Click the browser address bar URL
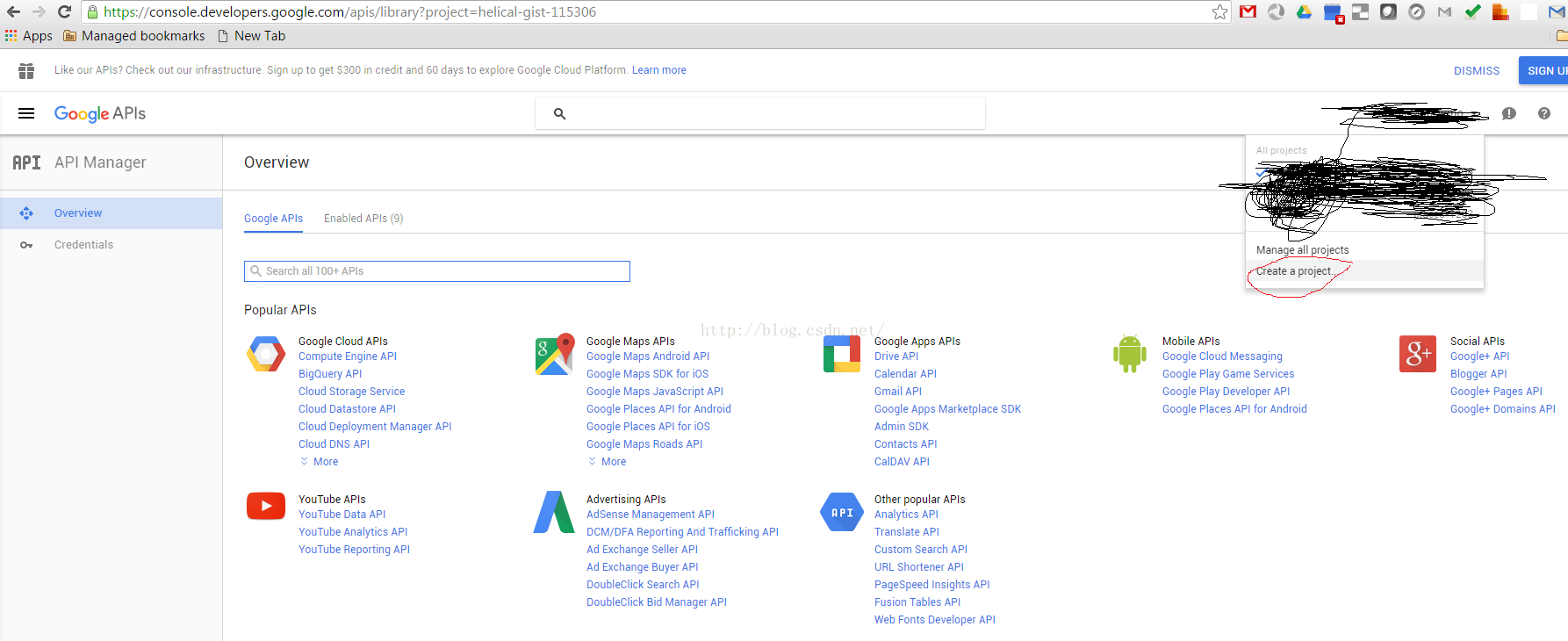This screenshot has height=641, width=1568. (349, 12)
